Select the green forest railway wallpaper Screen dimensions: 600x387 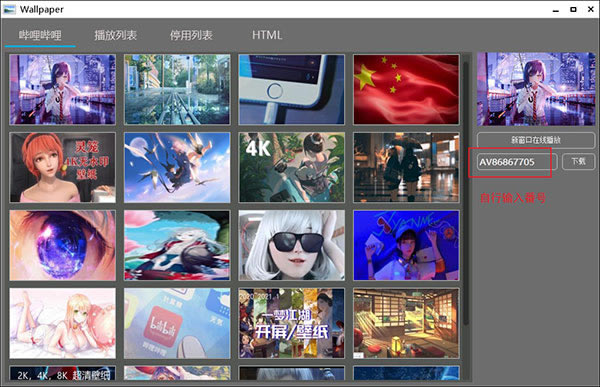pyautogui.click(x=177, y=90)
